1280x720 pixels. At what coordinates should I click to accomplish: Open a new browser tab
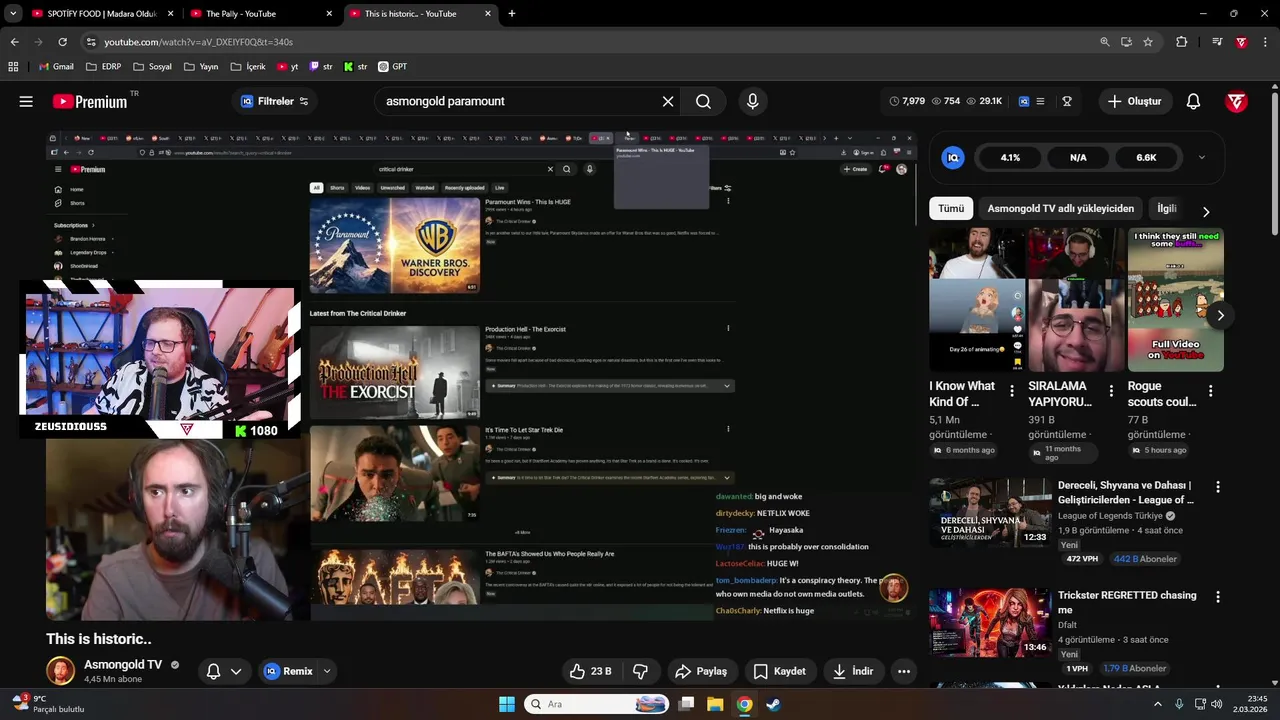(512, 14)
